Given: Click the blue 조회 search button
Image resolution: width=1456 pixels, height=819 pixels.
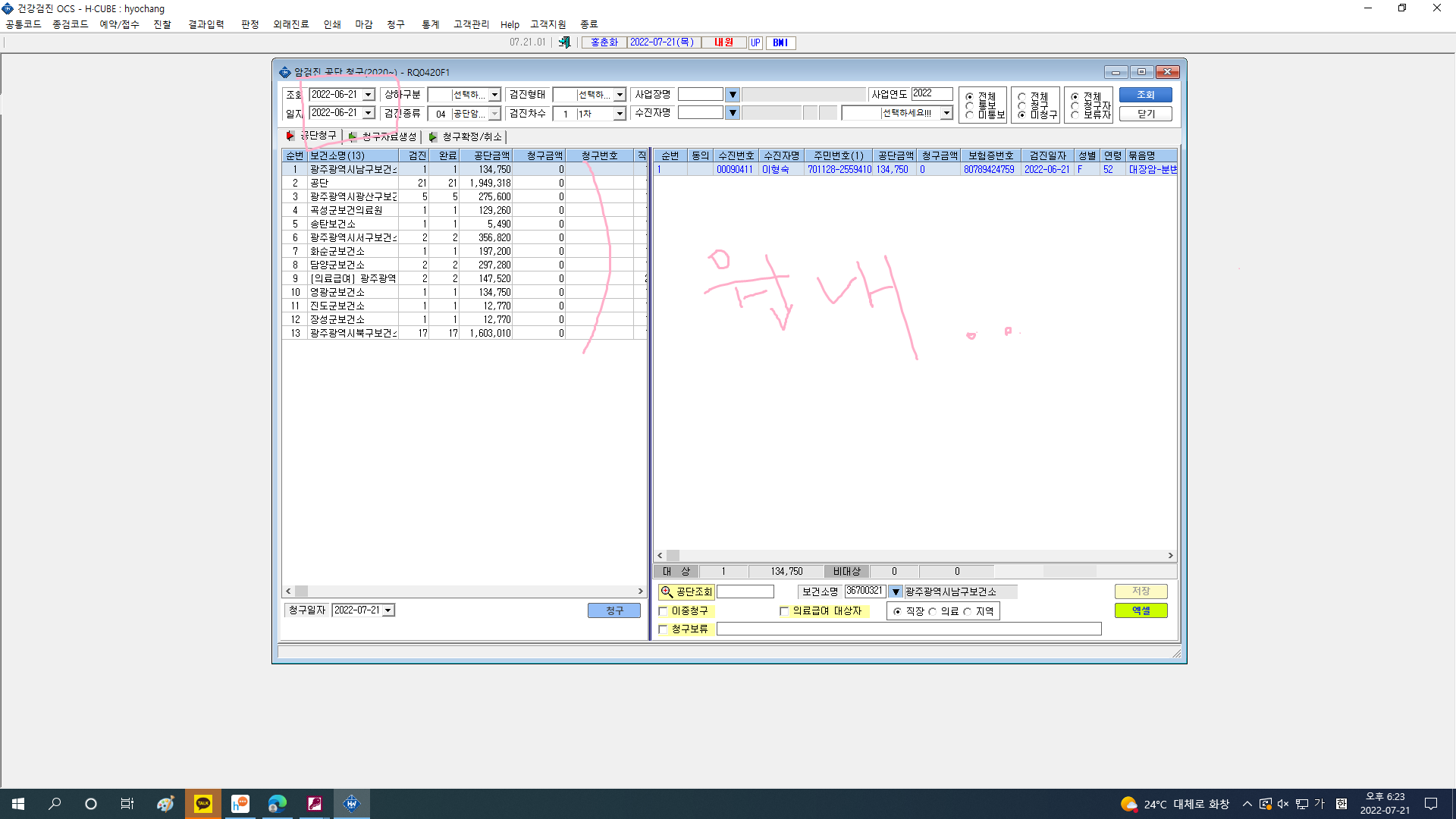Looking at the screenshot, I should pos(1145,95).
